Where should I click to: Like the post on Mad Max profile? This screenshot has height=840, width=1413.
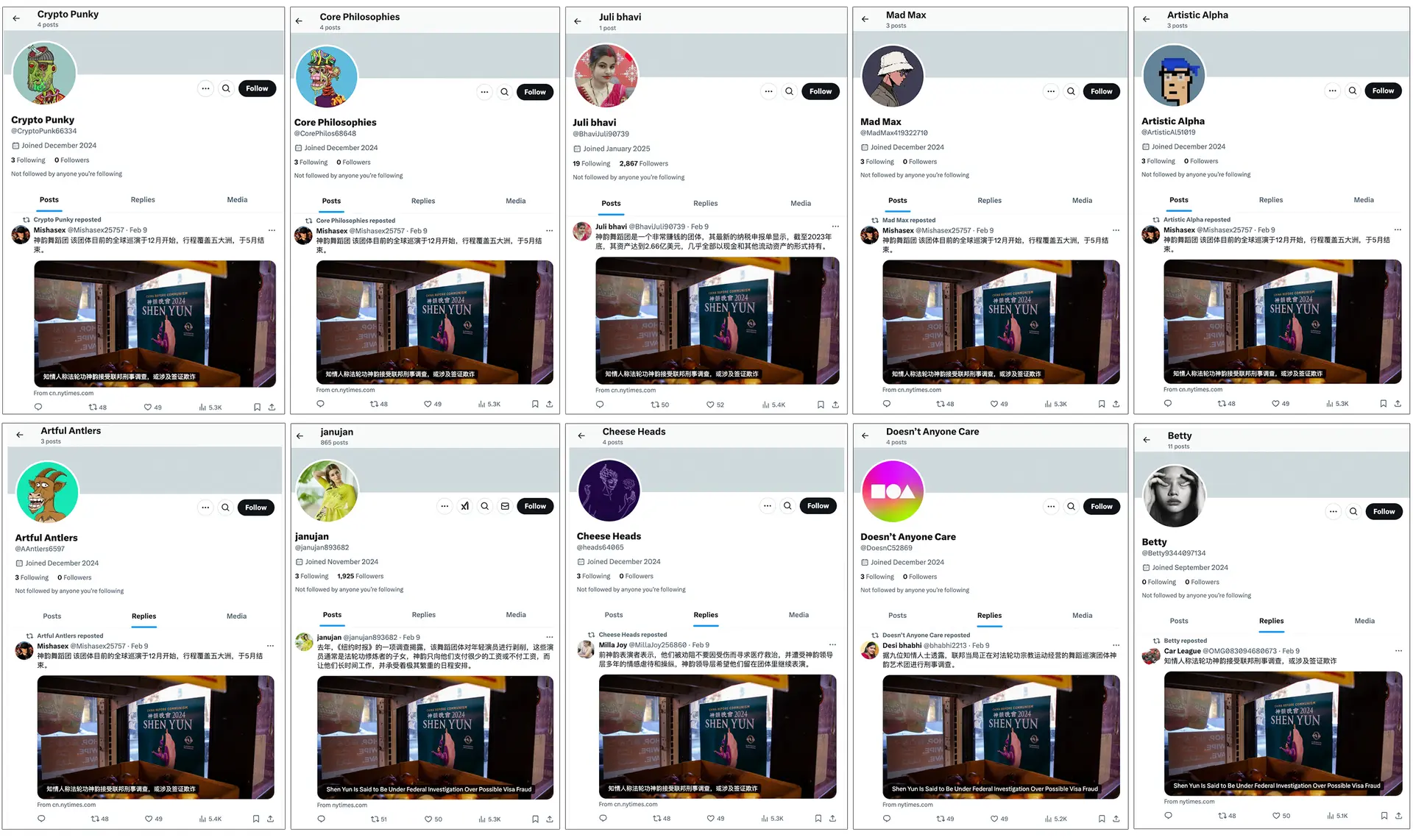999,404
